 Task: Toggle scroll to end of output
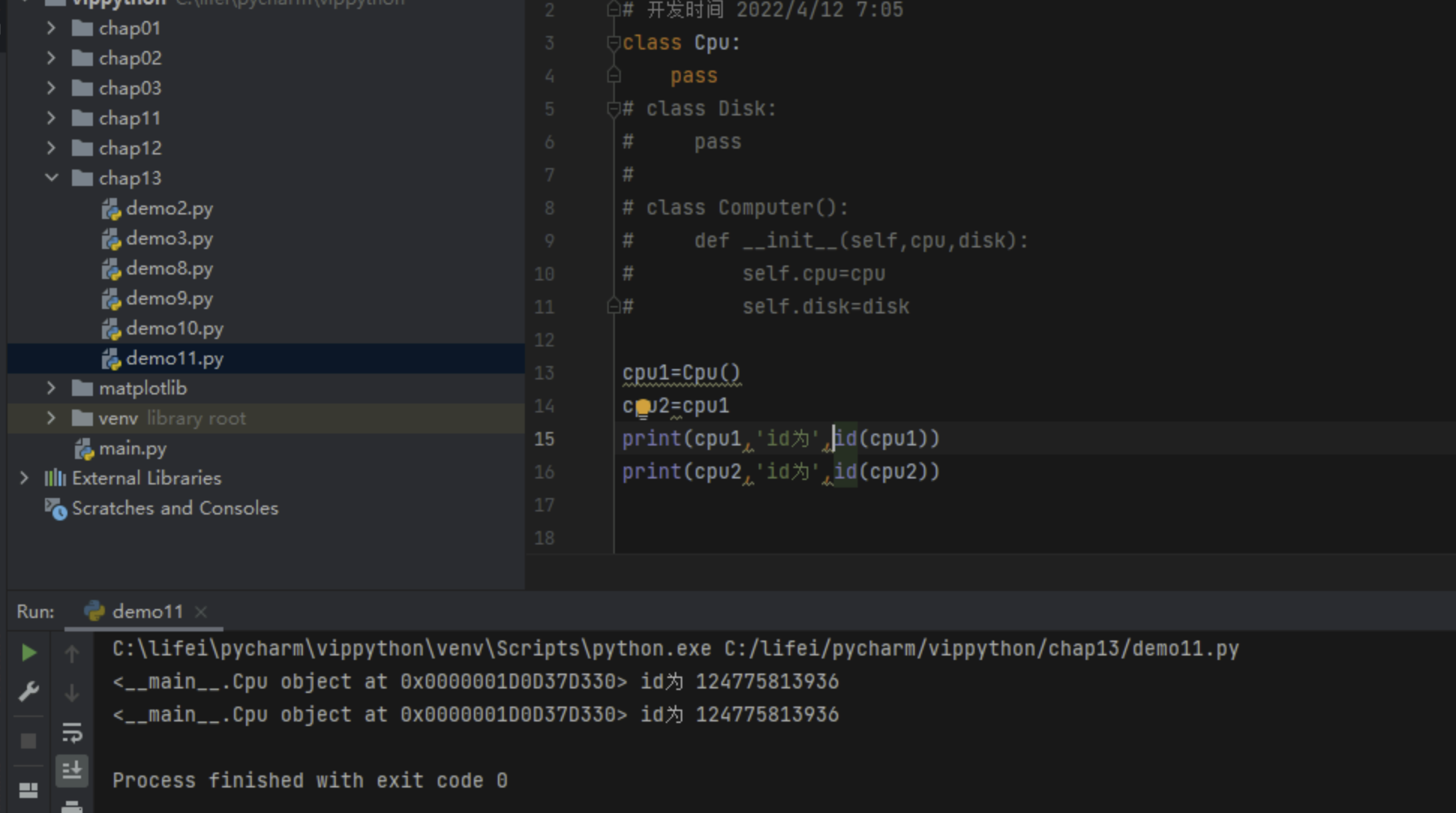coord(72,770)
